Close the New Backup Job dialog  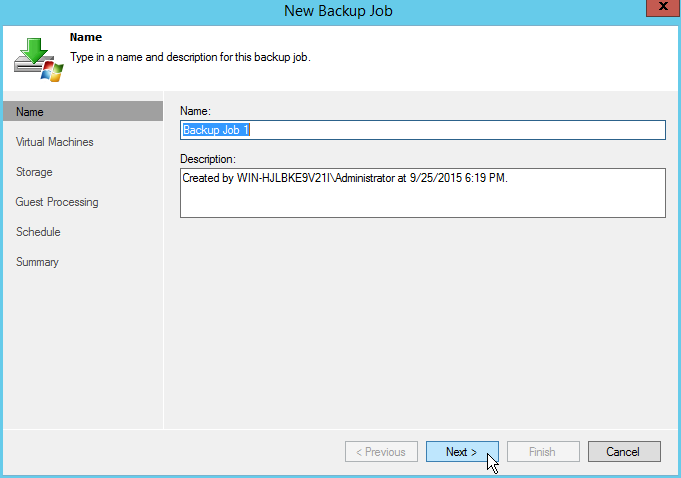click(x=656, y=9)
